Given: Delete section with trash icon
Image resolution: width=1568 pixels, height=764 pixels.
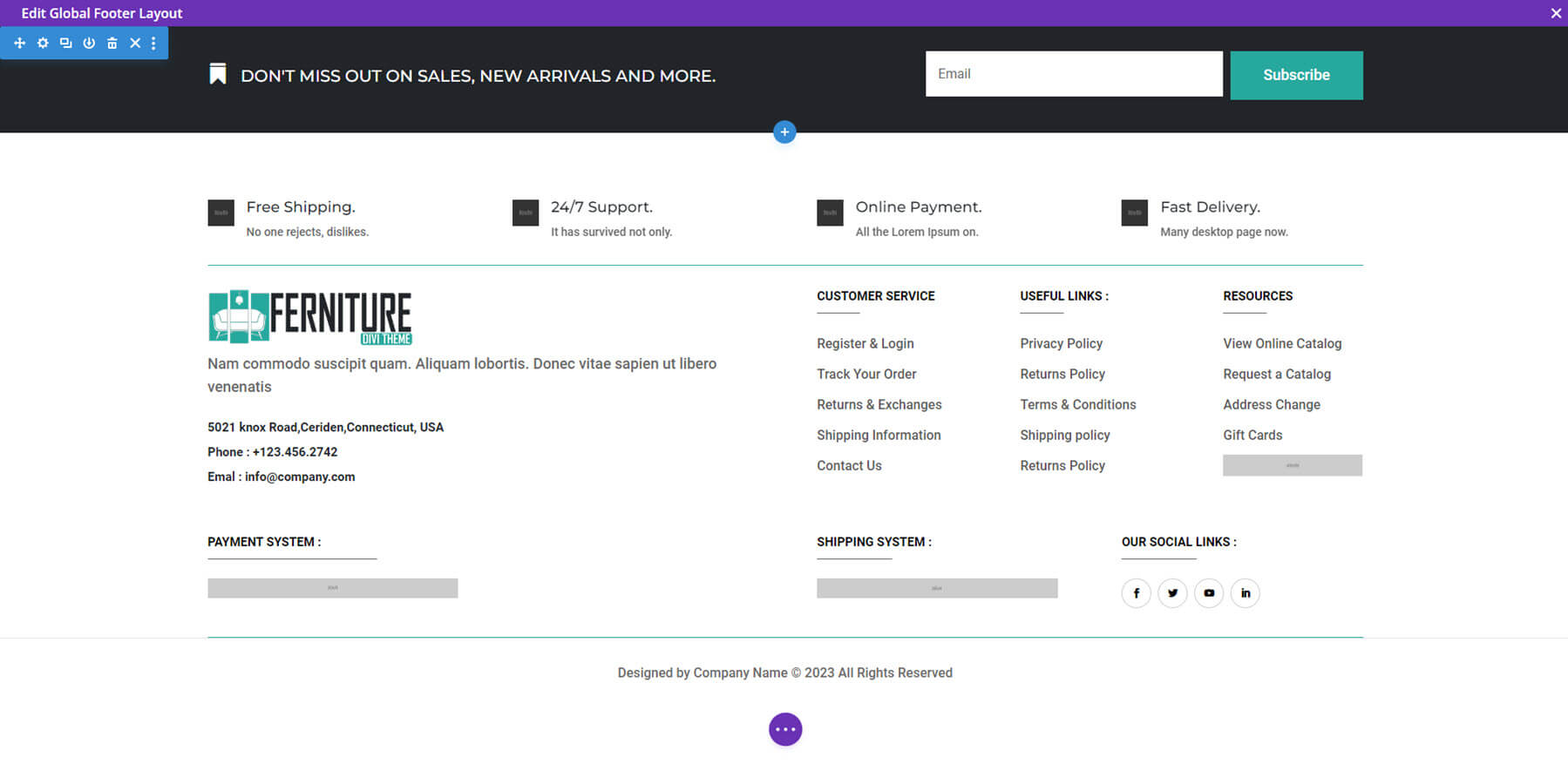Looking at the screenshot, I should (112, 43).
